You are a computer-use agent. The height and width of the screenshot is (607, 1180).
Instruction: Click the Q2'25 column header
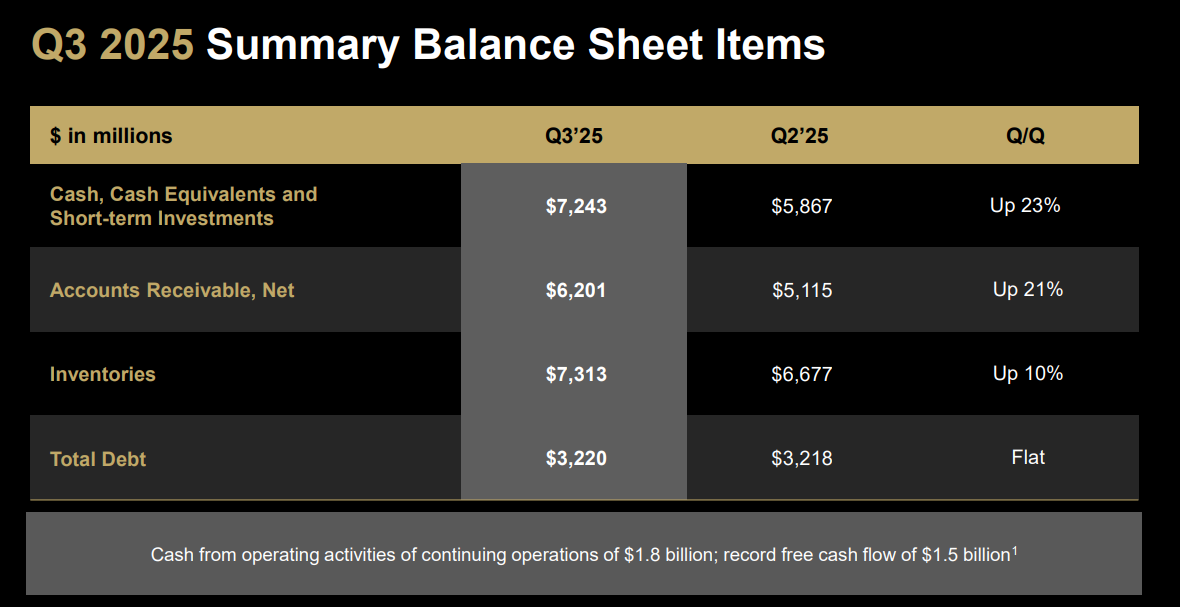[800, 136]
